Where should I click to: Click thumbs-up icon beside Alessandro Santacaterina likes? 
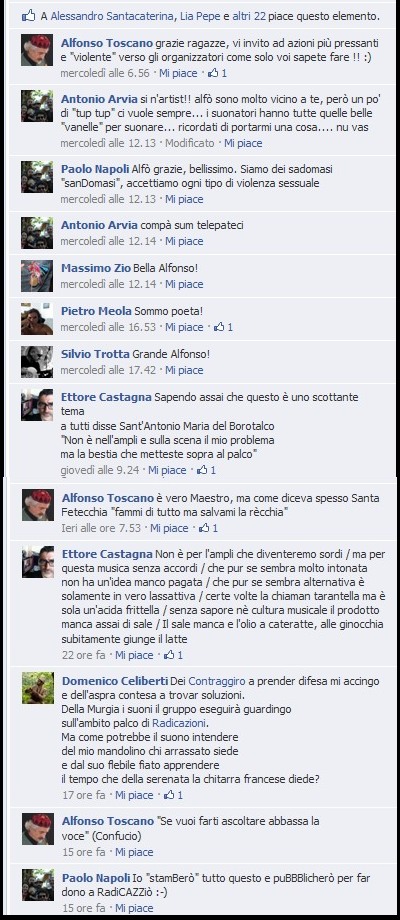coord(28,16)
